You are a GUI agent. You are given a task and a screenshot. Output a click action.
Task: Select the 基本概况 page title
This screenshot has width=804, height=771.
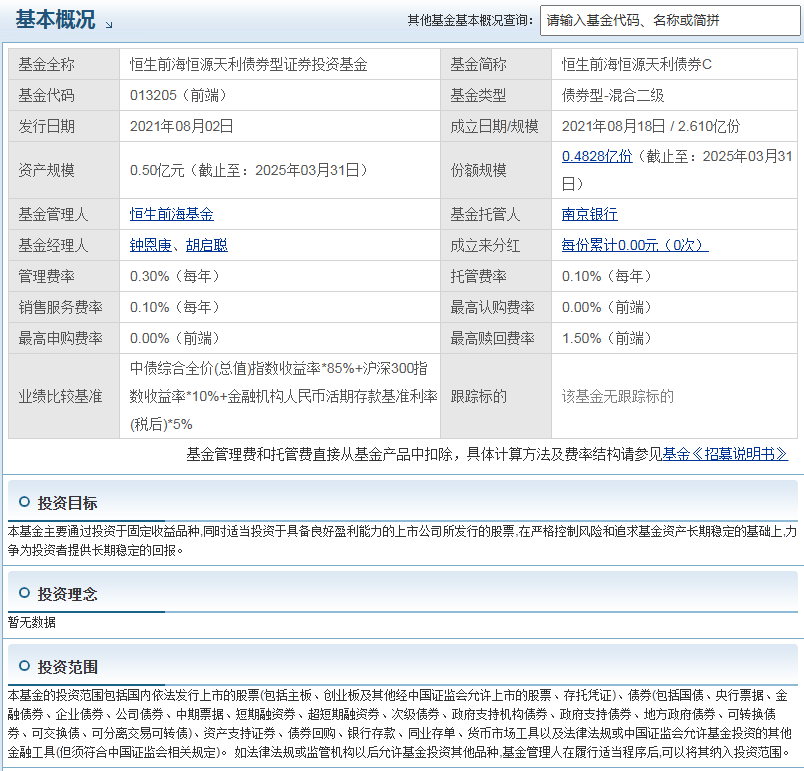pos(55,19)
